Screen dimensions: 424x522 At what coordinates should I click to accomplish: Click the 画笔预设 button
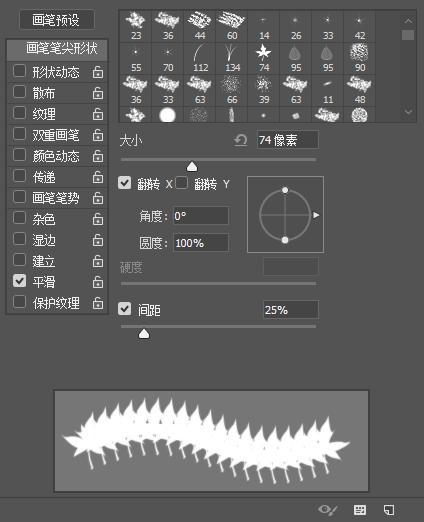57,20
